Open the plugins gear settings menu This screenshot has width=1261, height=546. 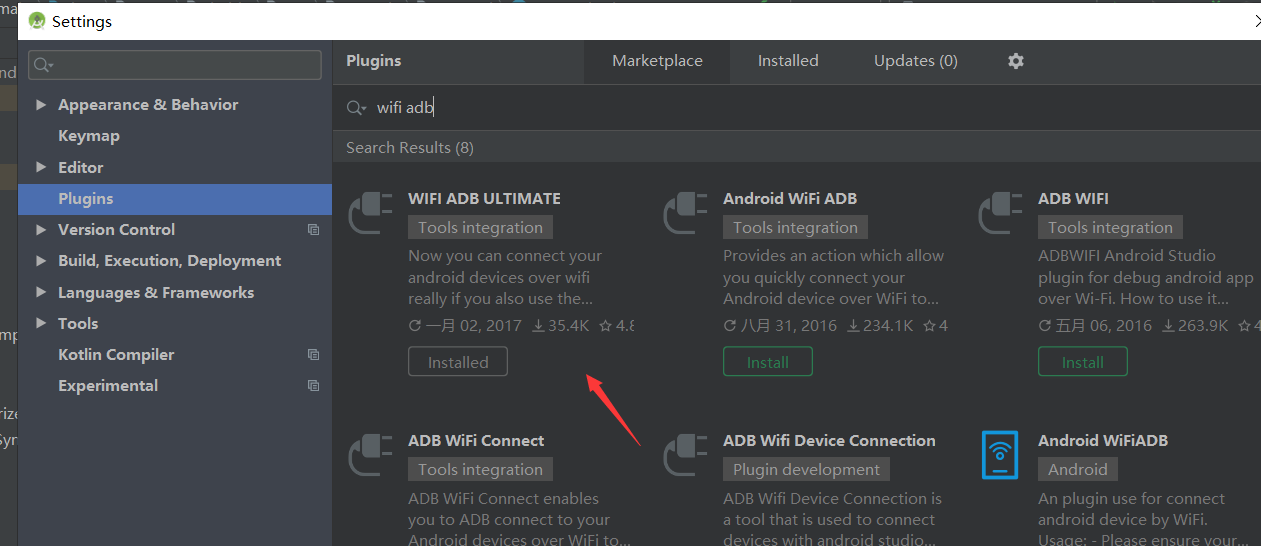[1016, 61]
